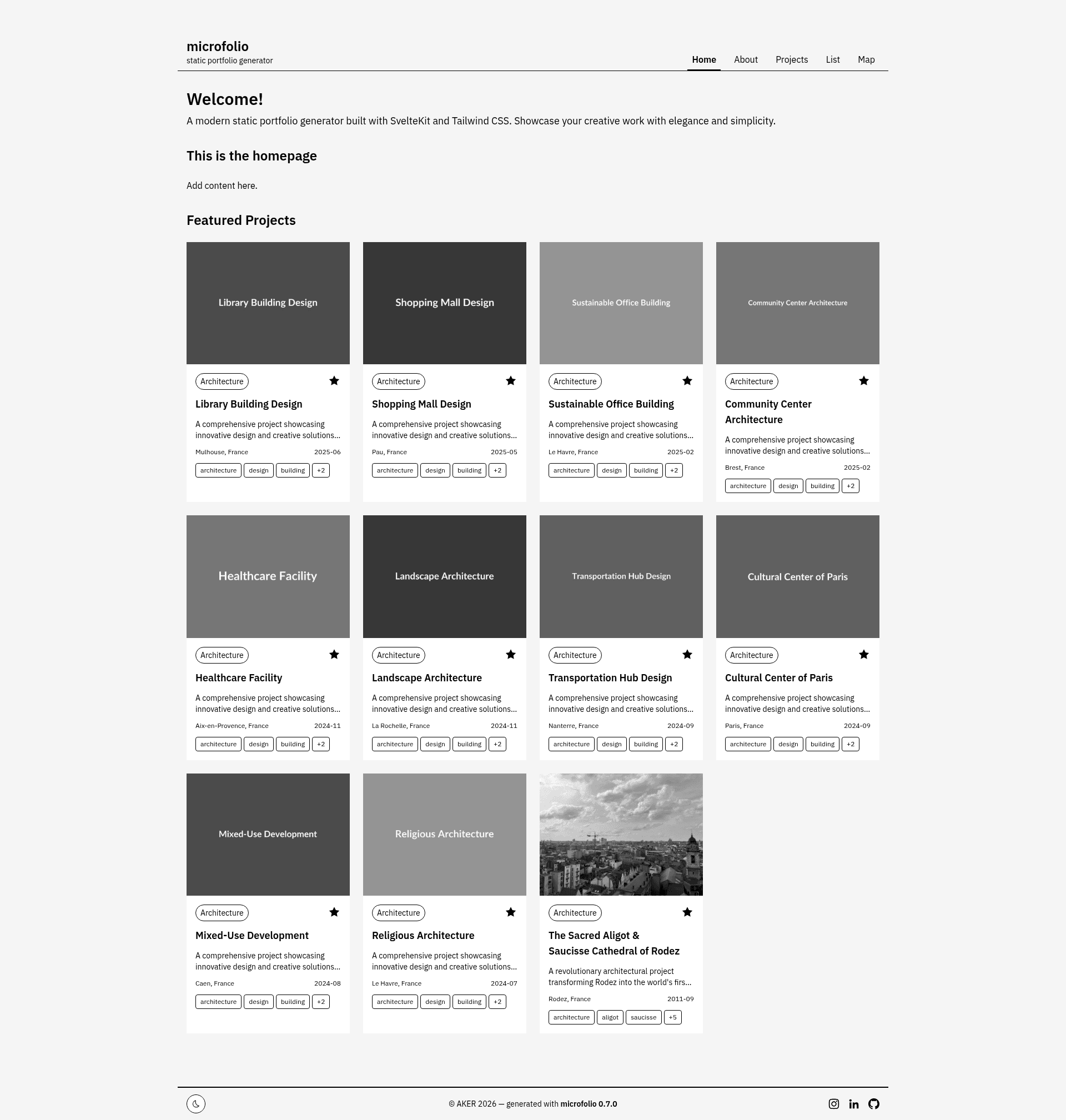1066x1120 pixels.
Task: Click star icon on Sustainable Office Building card
Action: (x=687, y=381)
